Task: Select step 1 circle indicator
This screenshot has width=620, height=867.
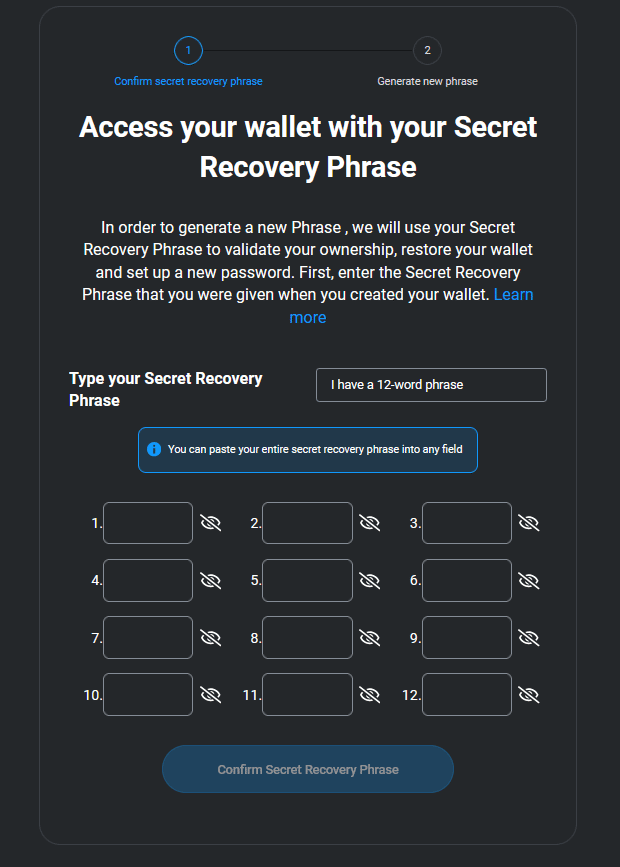Action: tap(188, 50)
